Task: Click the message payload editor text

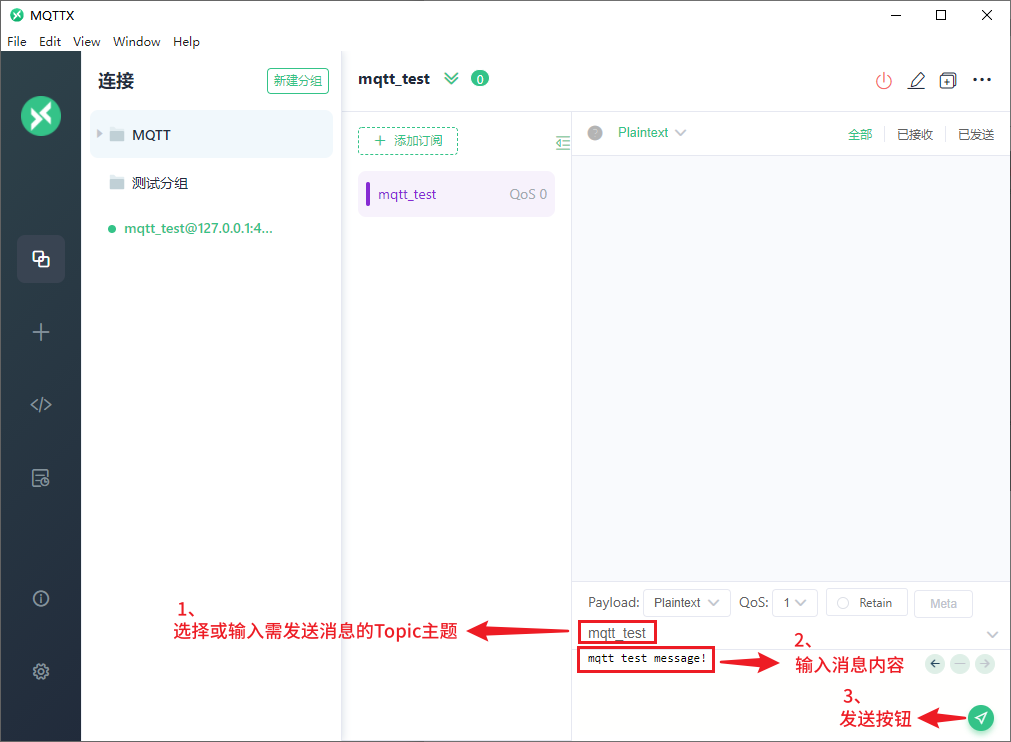Action: point(646,659)
